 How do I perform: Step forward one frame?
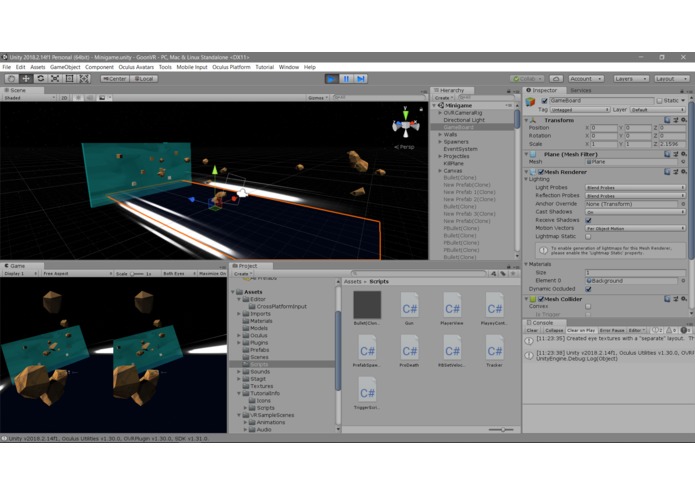361,79
